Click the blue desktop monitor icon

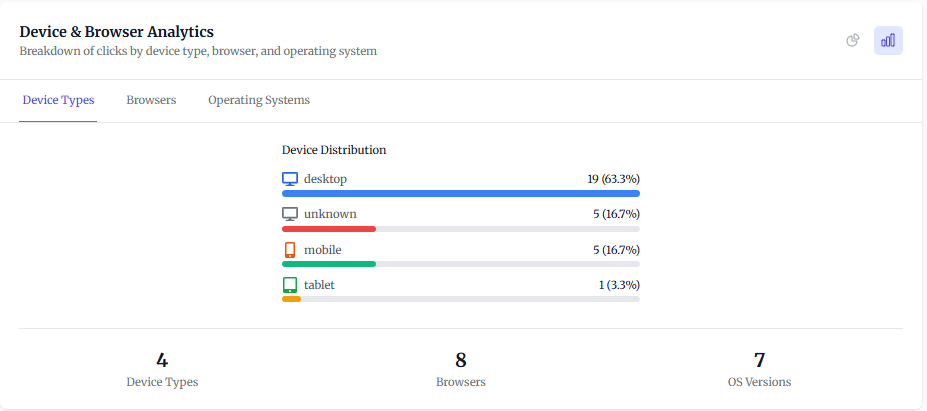pos(290,179)
